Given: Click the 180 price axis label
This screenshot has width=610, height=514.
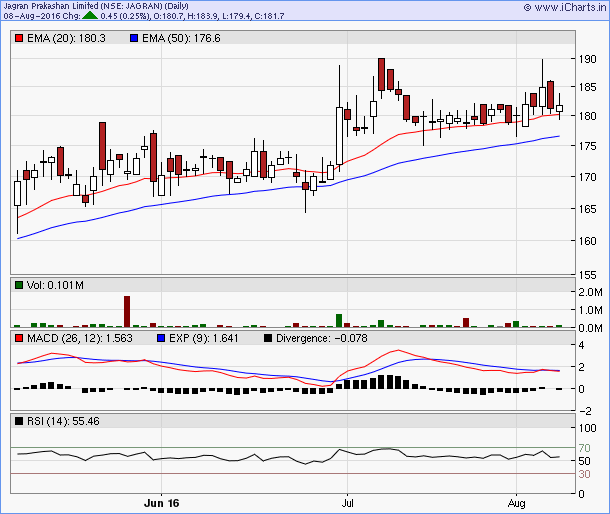Looking at the screenshot, I should [587, 116].
